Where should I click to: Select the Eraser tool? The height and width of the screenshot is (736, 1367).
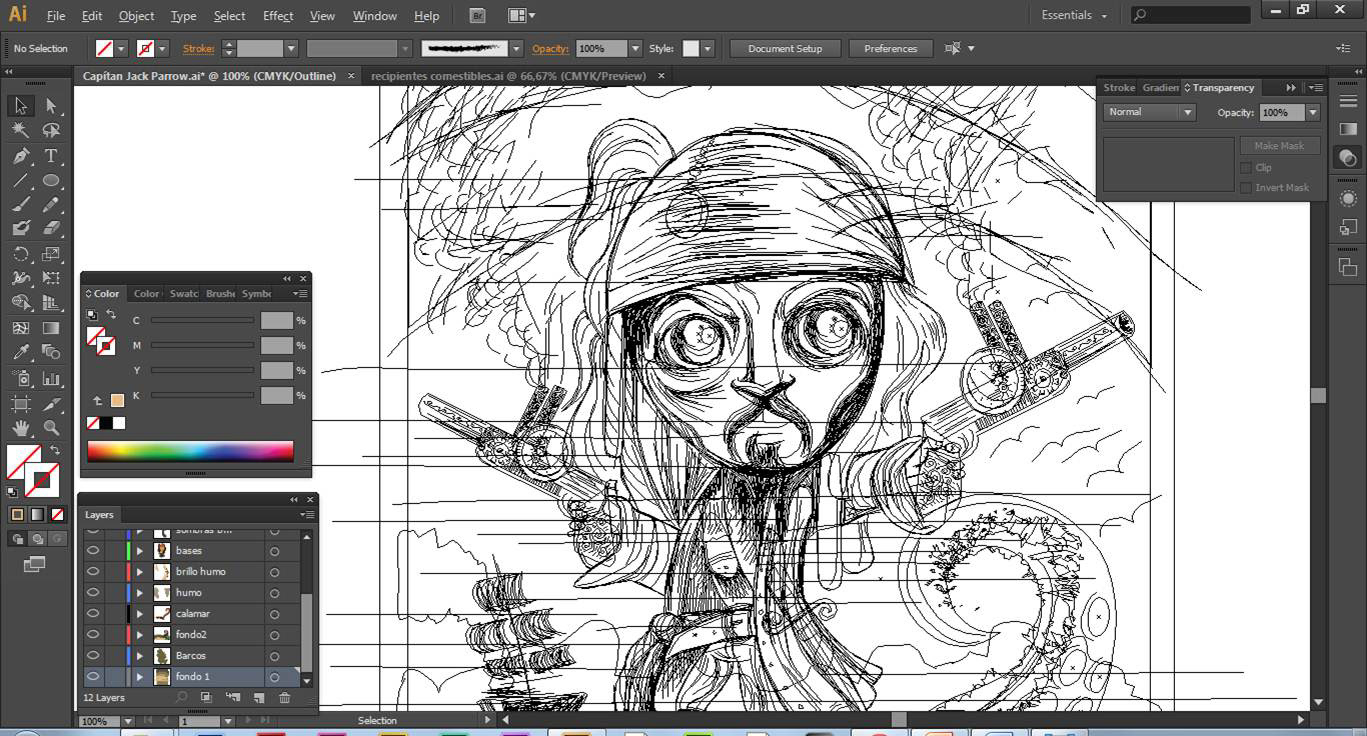[x=51, y=229]
